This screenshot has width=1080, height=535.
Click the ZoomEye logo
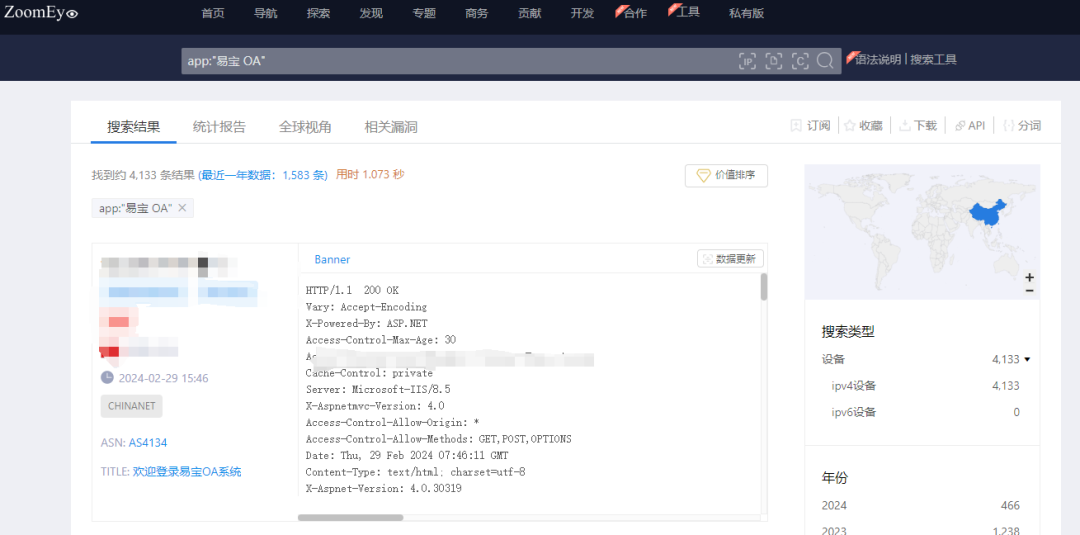[41, 12]
